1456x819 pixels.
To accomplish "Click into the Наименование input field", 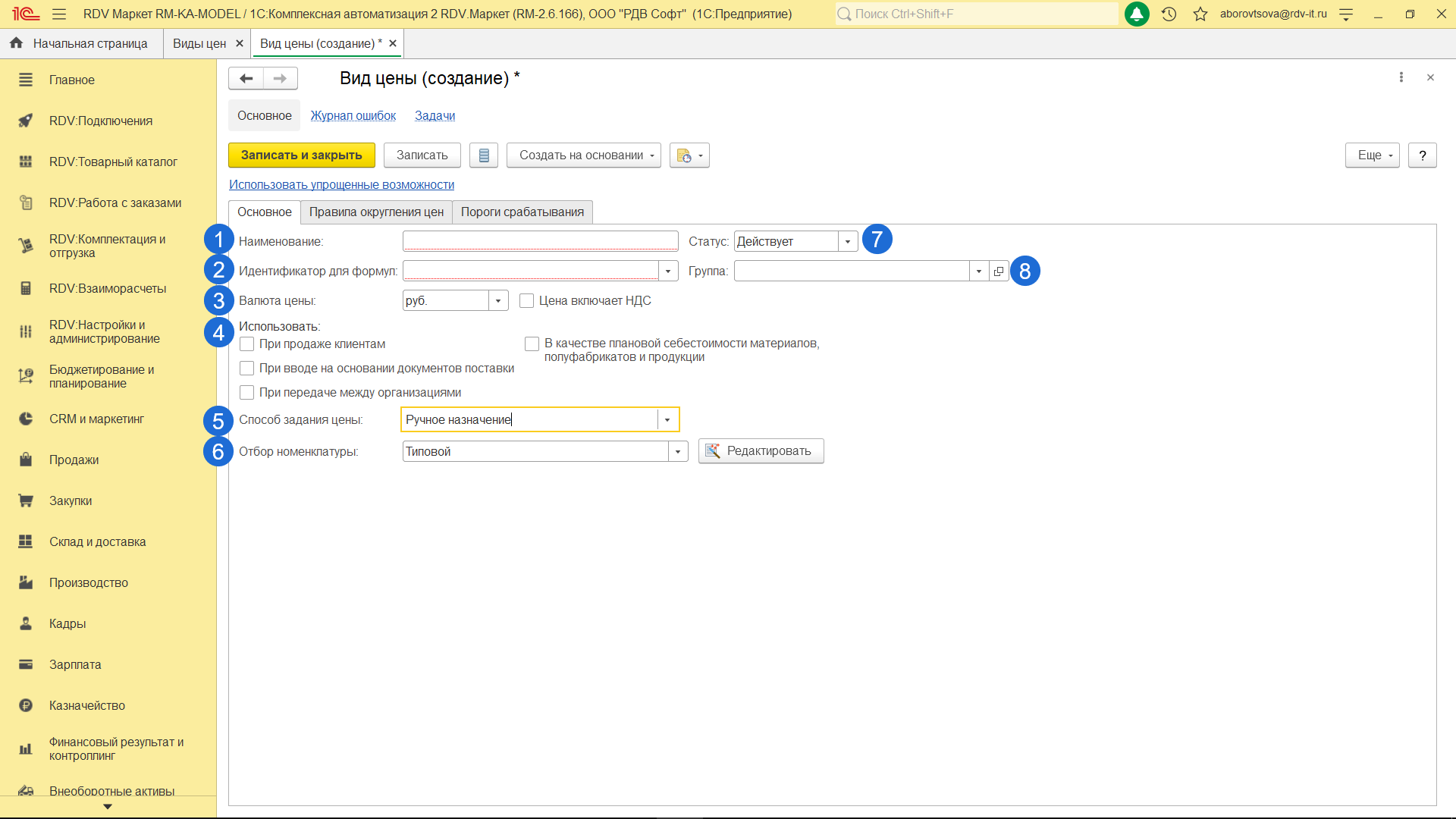I will [540, 242].
